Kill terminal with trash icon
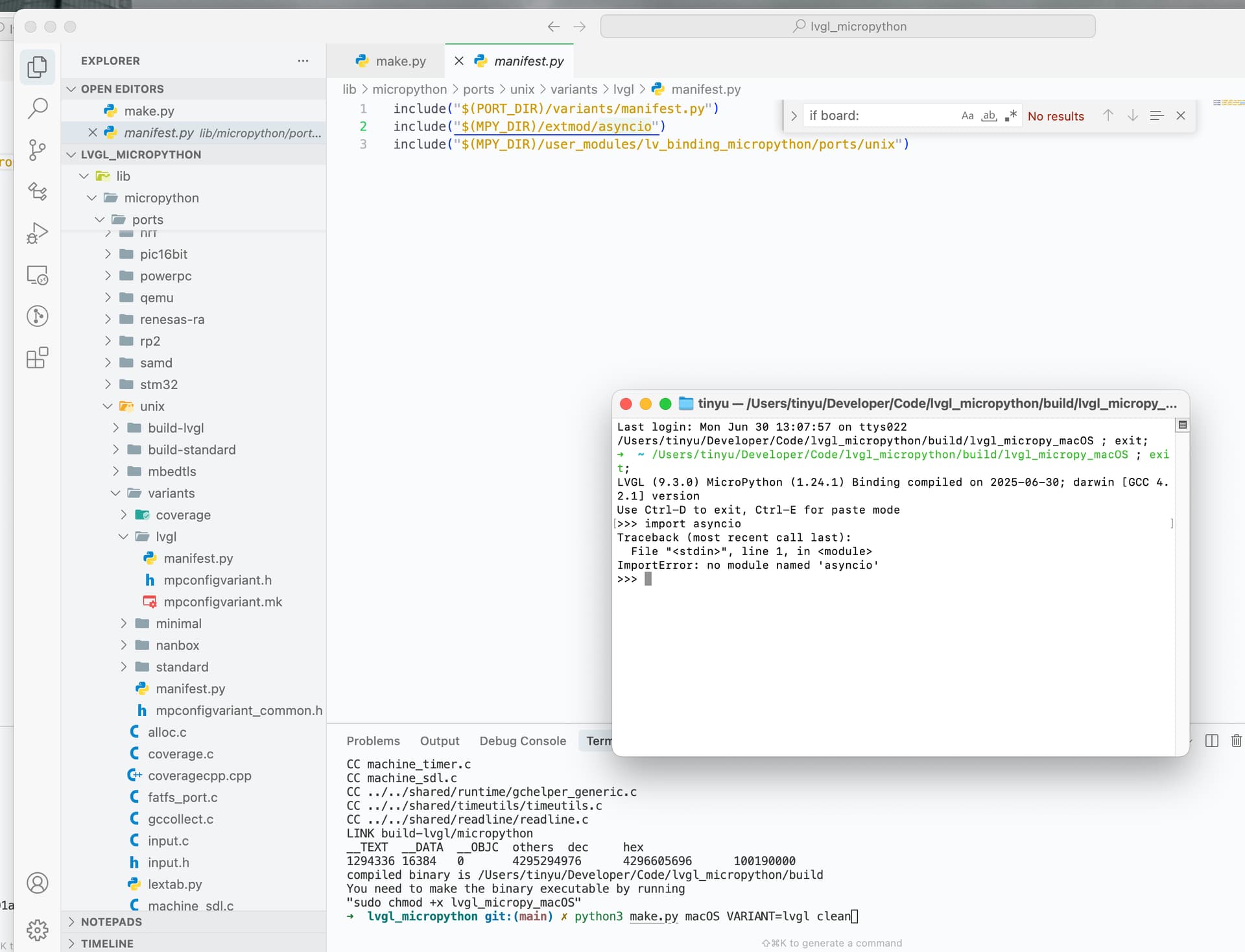 1236,741
